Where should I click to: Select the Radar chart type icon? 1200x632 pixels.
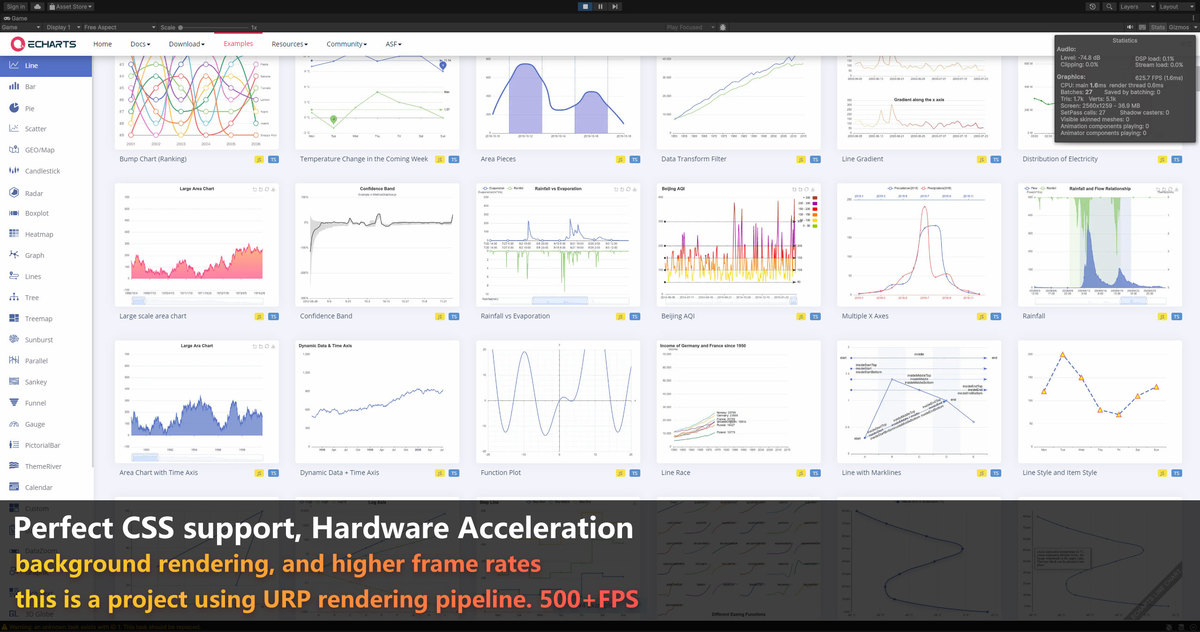pyautogui.click(x=13, y=192)
